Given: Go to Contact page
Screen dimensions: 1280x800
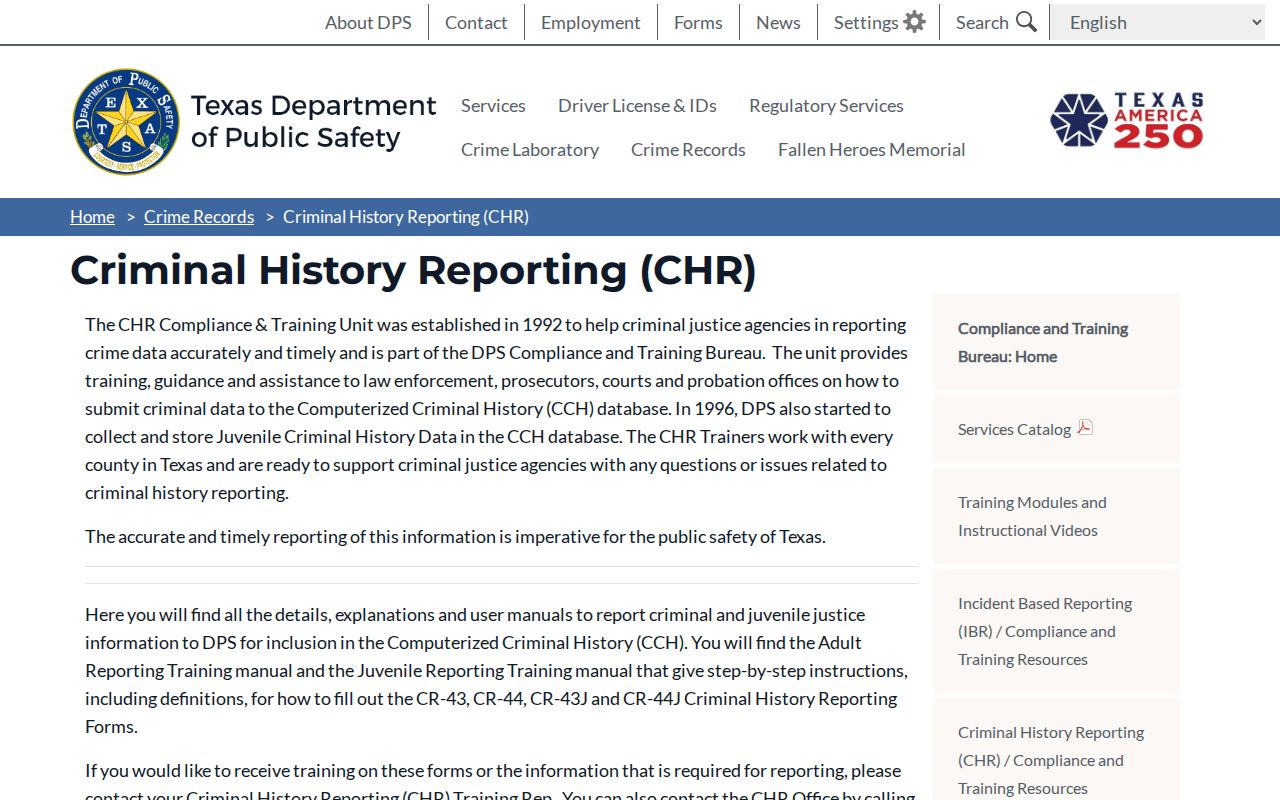Looking at the screenshot, I should point(476,22).
